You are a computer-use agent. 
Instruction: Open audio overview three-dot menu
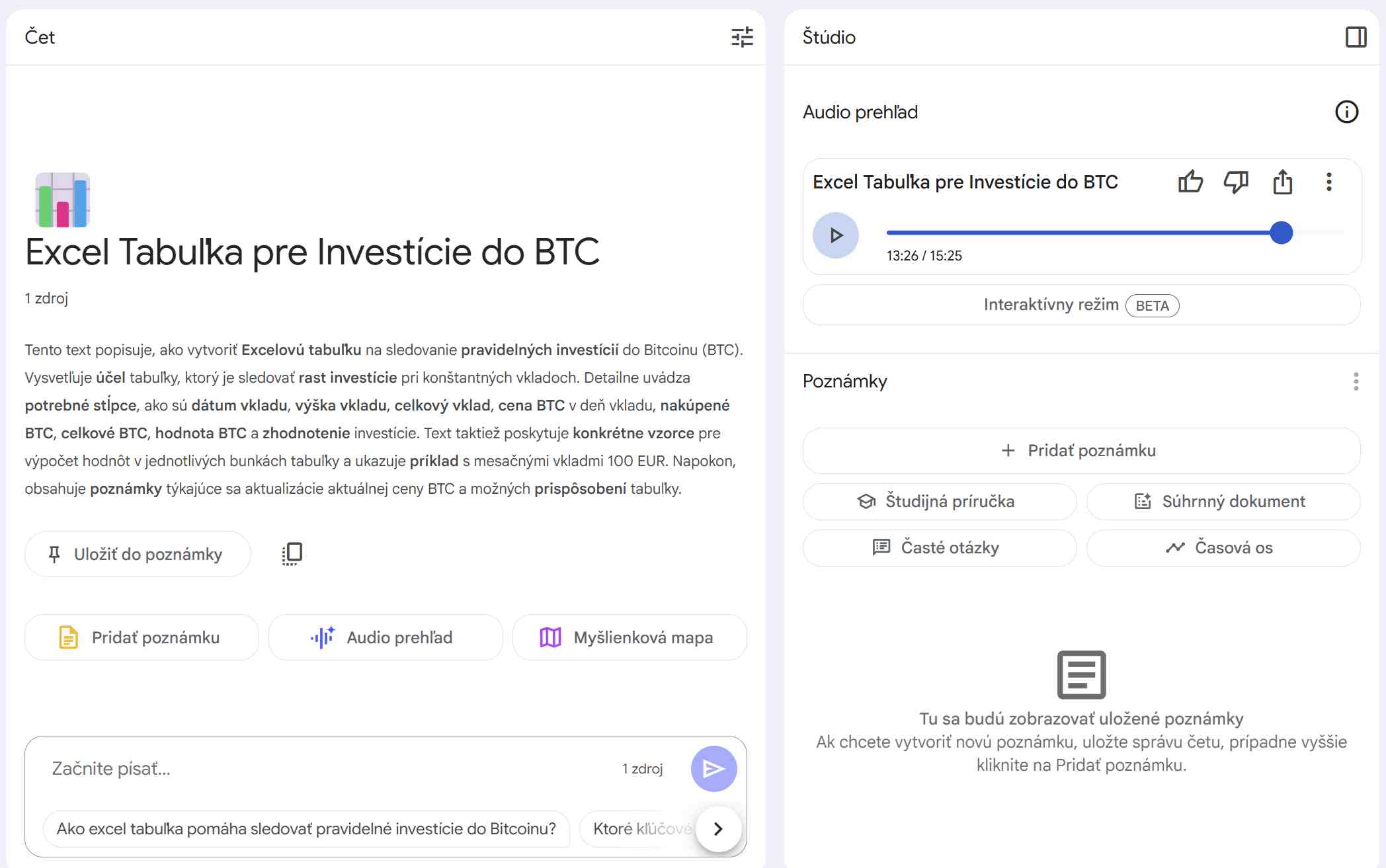click(1328, 182)
